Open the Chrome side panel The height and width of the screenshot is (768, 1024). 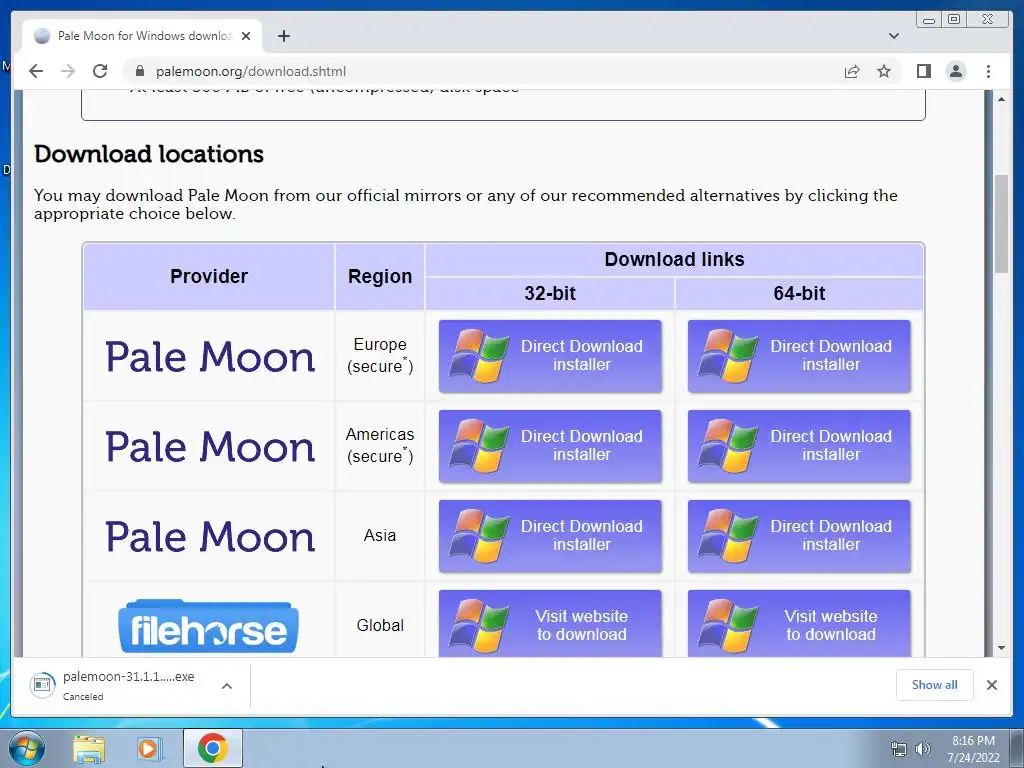tap(923, 71)
